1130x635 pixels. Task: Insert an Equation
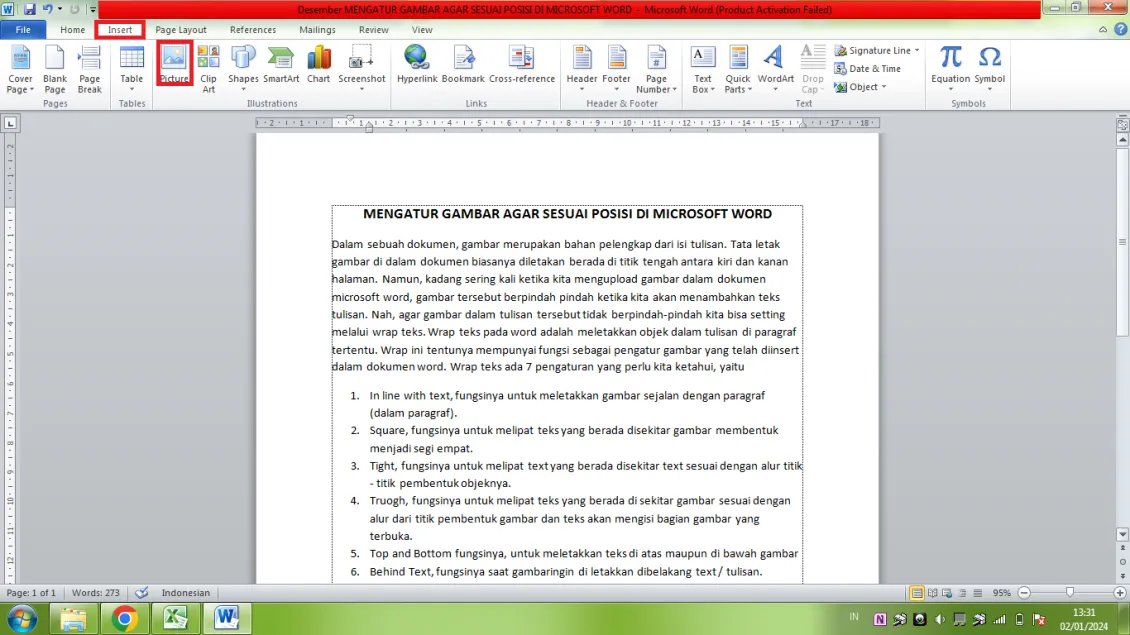pos(951,69)
